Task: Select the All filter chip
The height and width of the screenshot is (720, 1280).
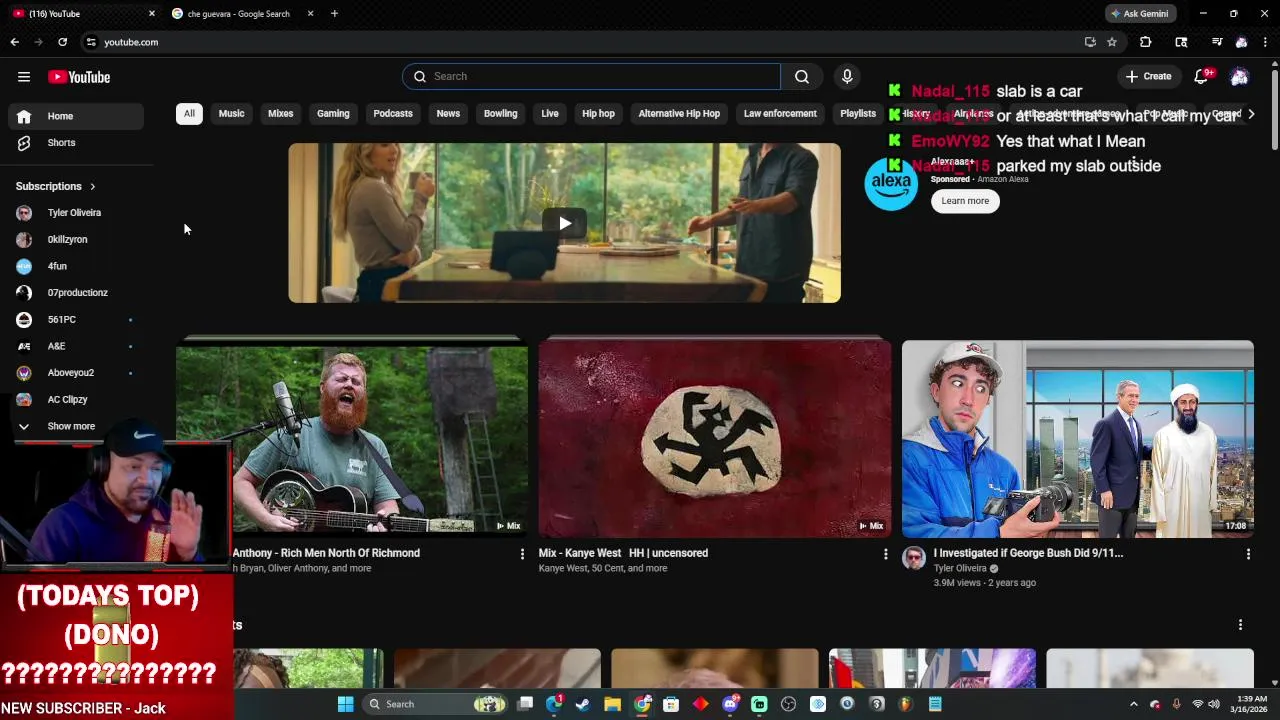Action: pyautogui.click(x=189, y=114)
